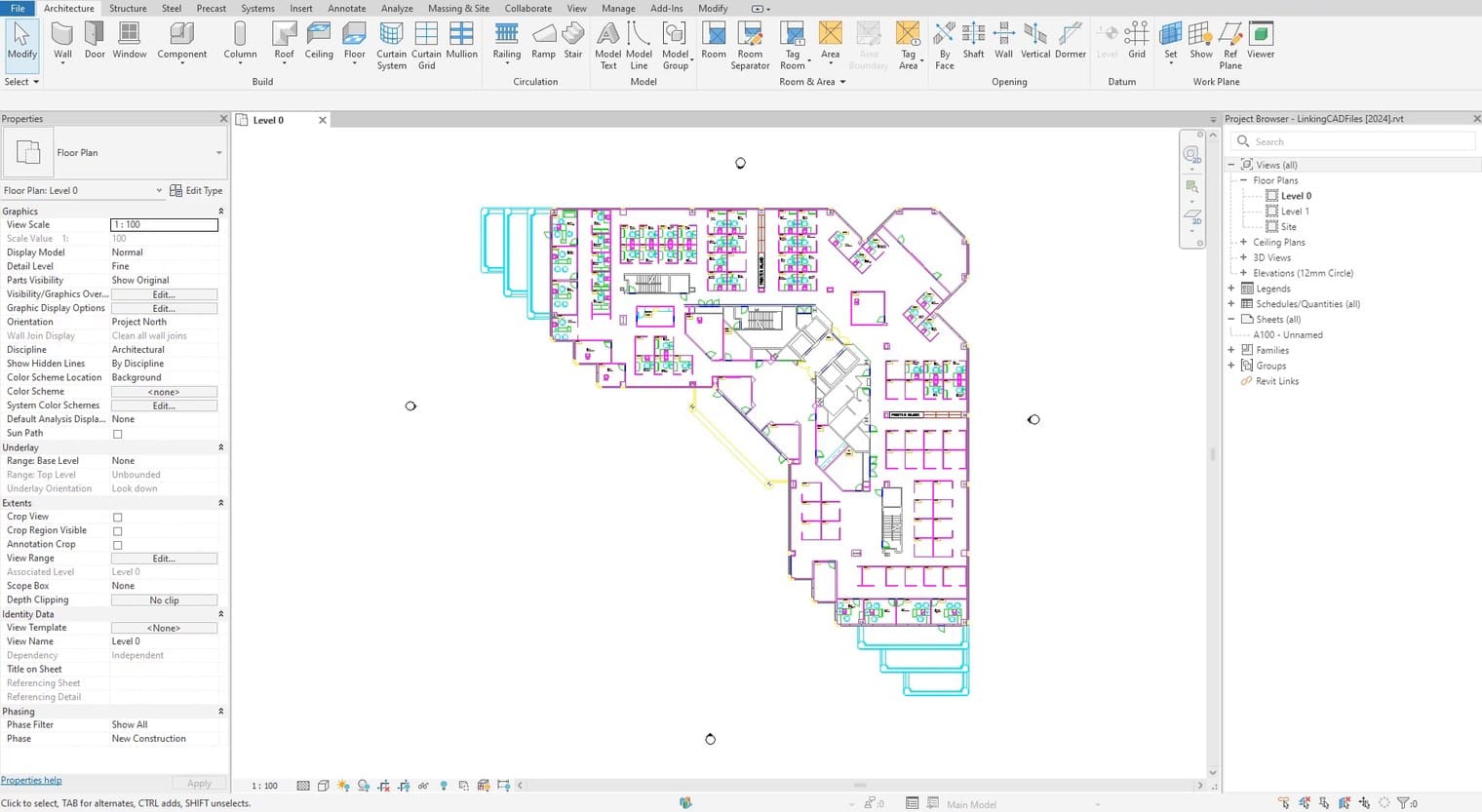Click Edit Type button

(196, 191)
